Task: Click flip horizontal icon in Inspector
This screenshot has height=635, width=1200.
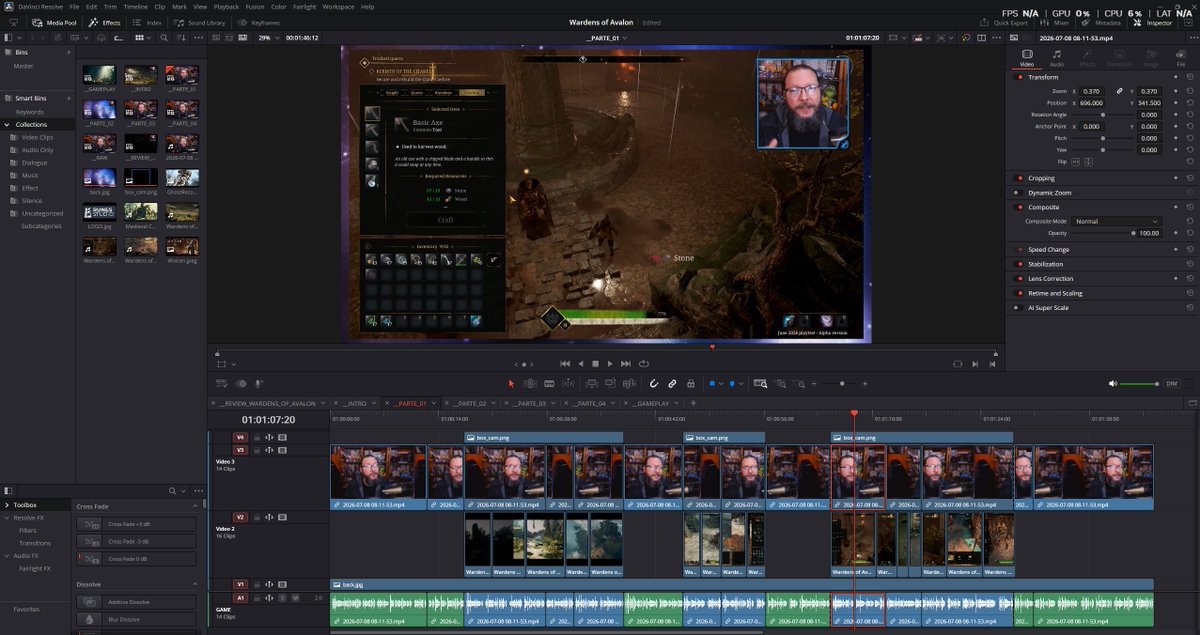Action: point(1076,161)
